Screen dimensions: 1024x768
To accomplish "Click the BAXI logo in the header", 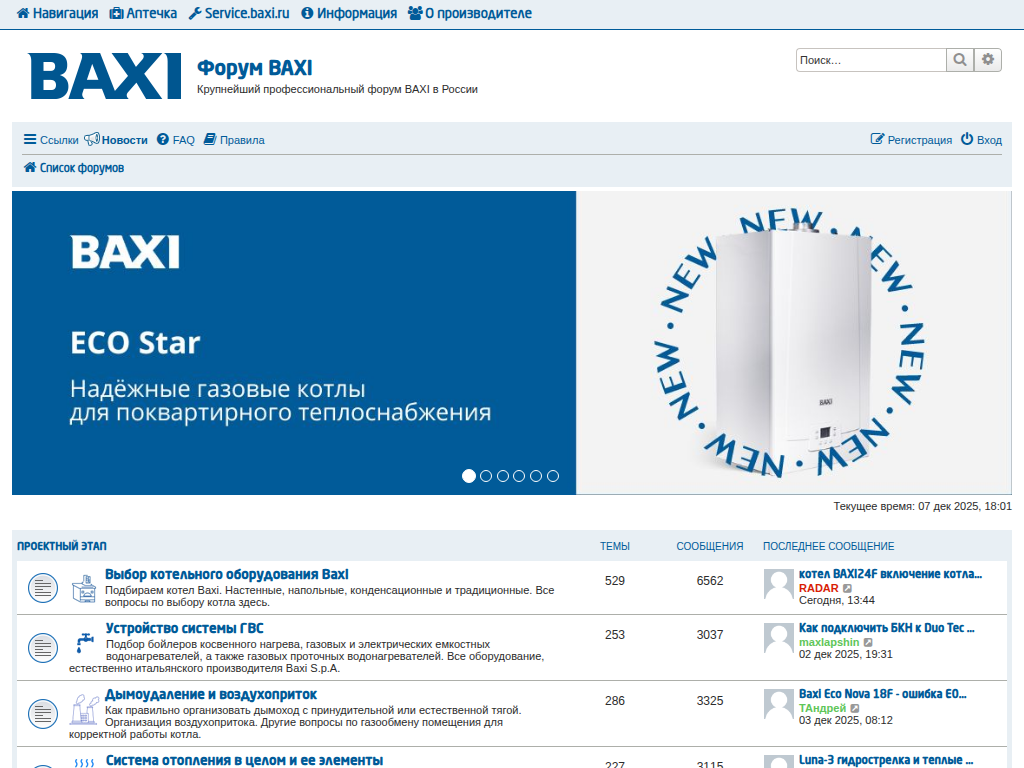I will click(105, 76).
